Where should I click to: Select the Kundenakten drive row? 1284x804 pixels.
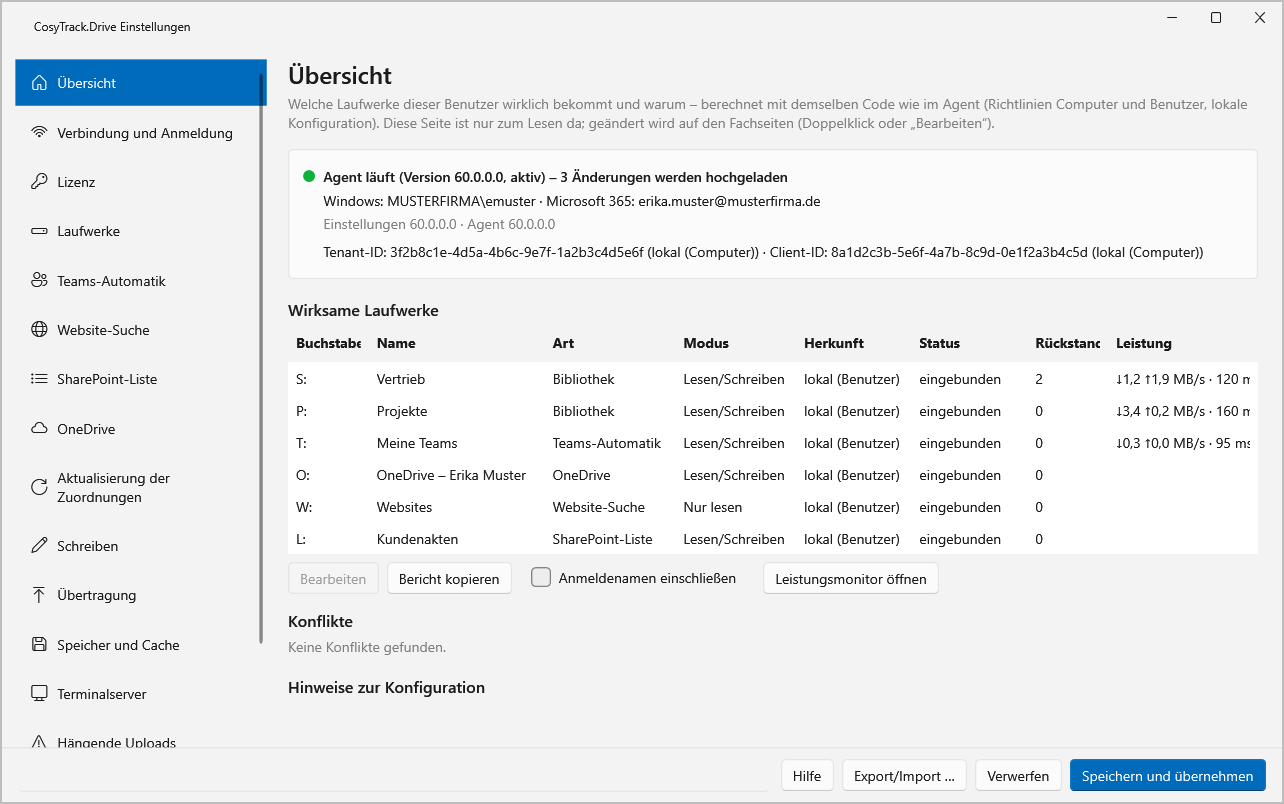point(772,539)
